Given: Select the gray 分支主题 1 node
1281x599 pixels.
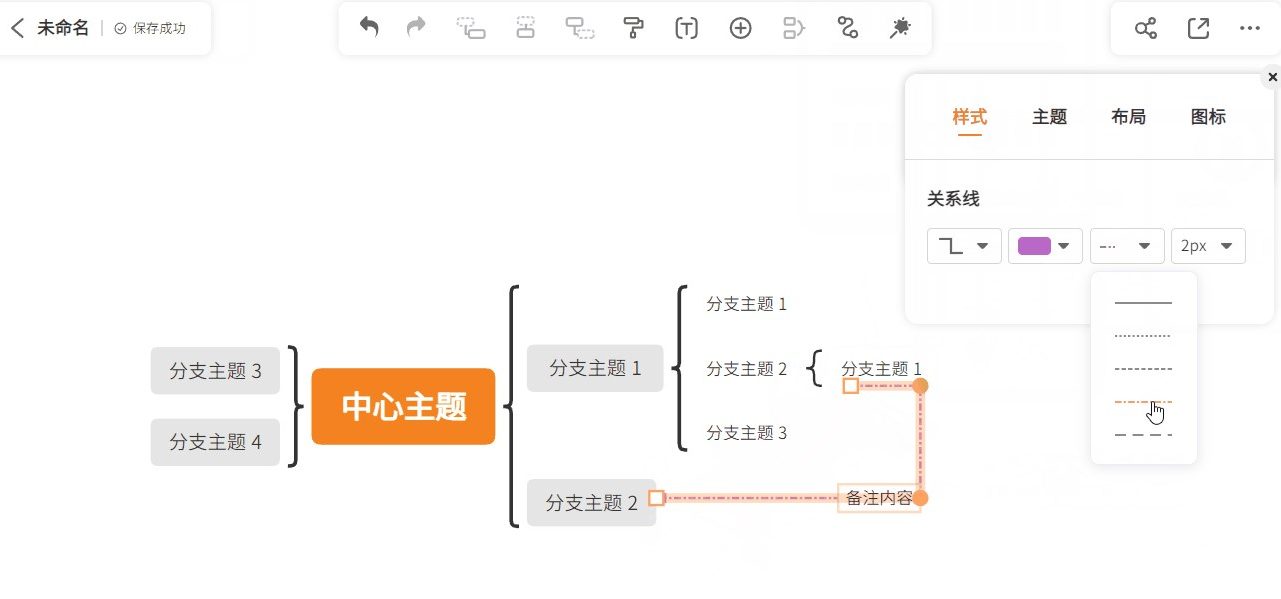Looking at the screenshot, I should (x=595, y=368).
